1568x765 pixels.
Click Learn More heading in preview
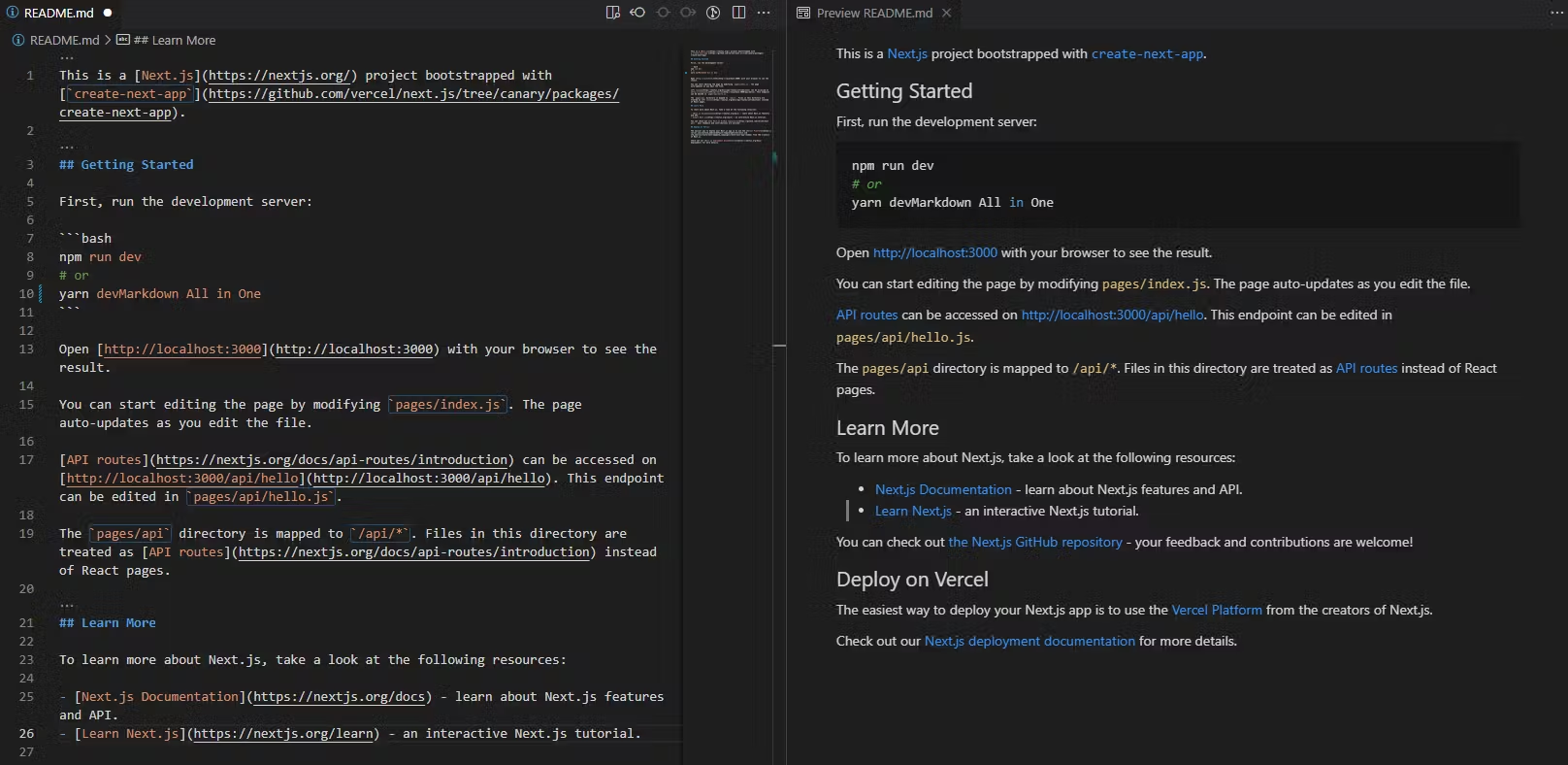pos(888,428)
